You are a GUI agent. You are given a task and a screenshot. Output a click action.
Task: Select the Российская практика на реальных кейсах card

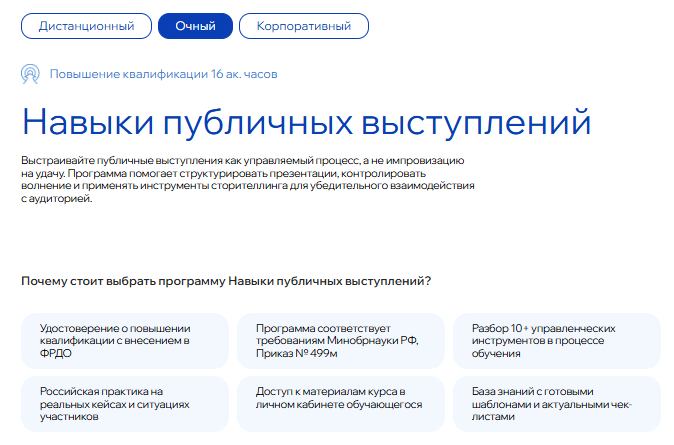125,404
